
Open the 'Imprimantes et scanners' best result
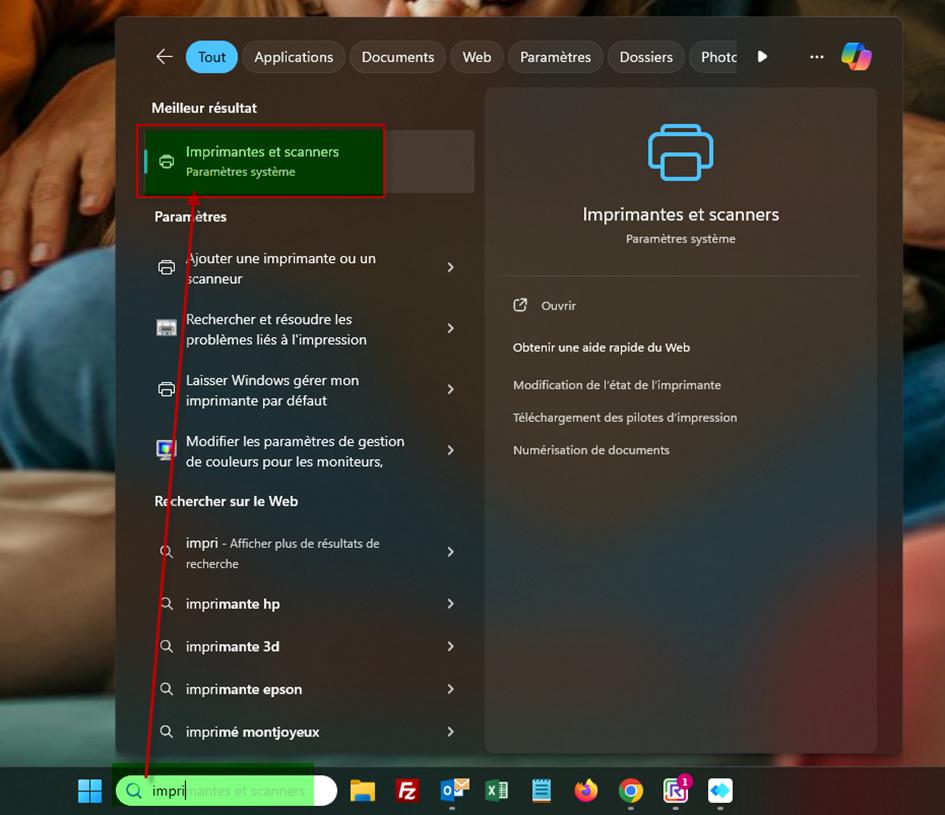pos(262,161)
